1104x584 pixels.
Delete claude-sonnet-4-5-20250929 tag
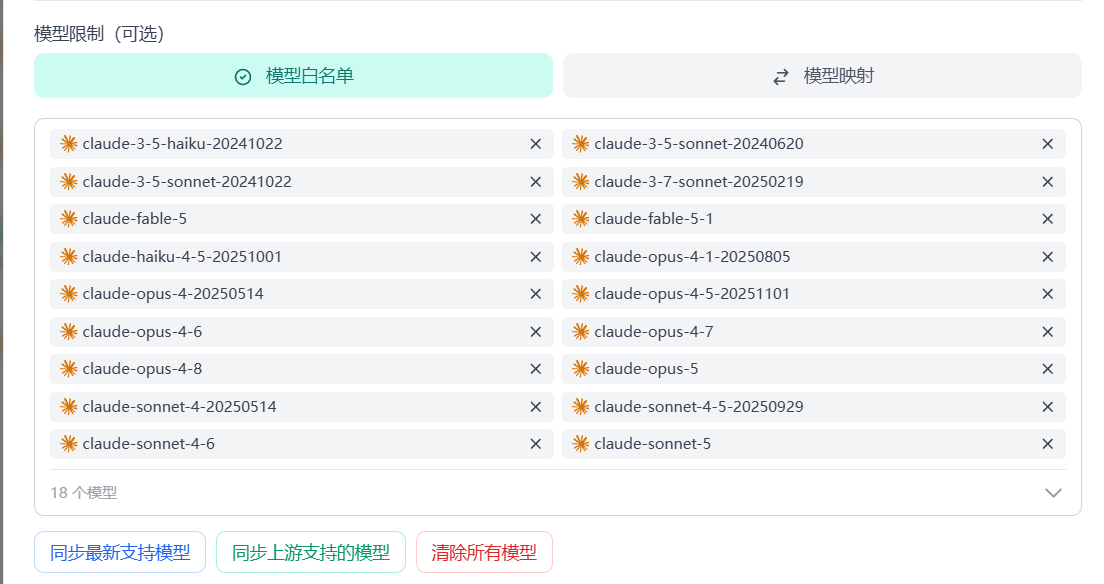coord(1048,406)
